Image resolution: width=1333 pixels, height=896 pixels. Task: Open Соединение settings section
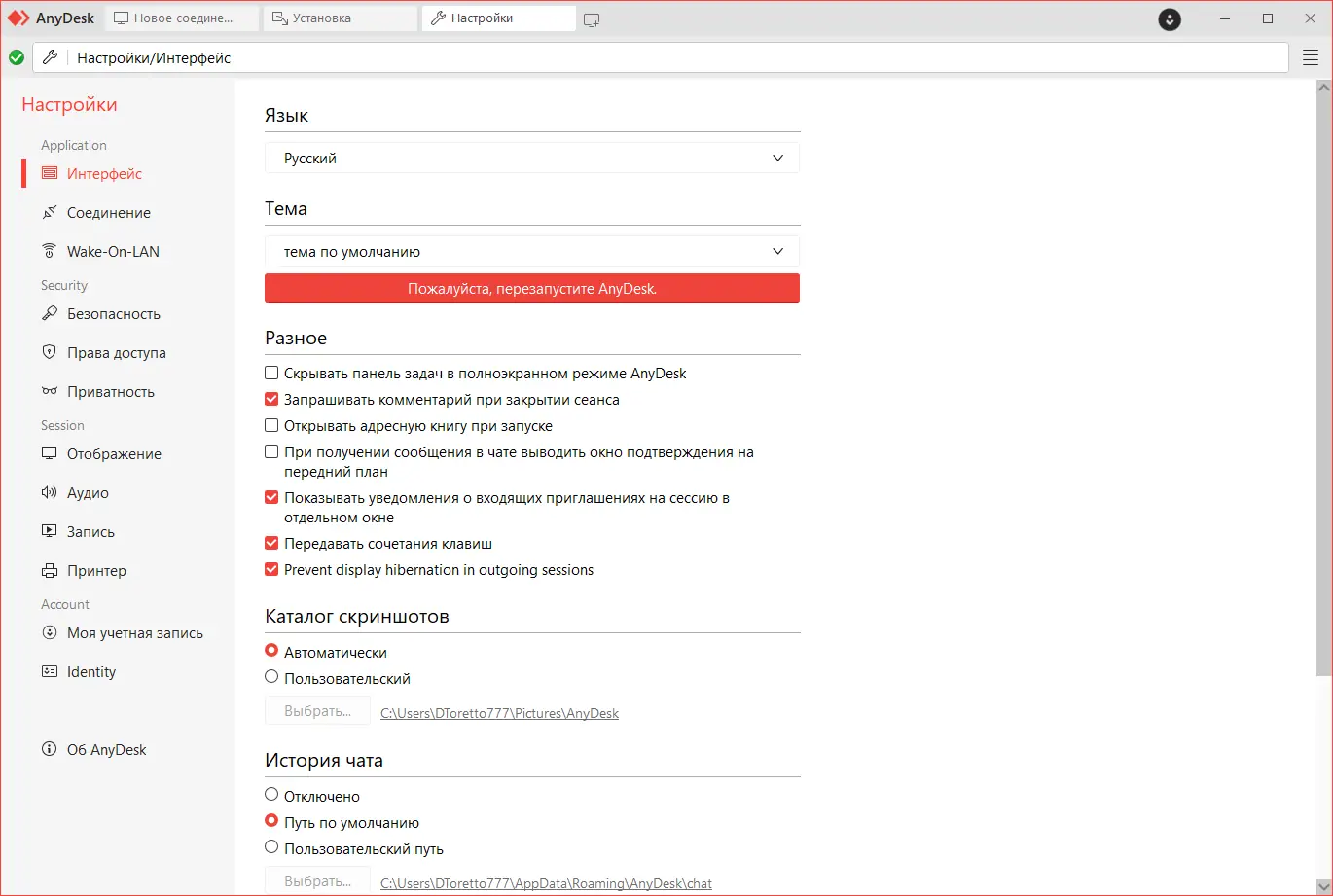(x=109, y=213)
